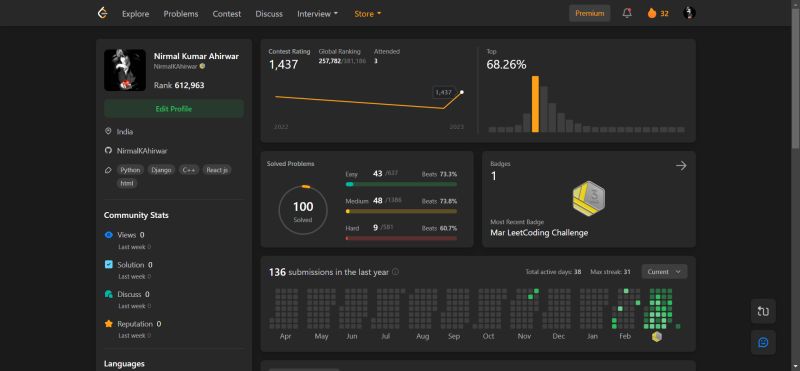Click the submissions info circle icon
This screenshot has height=371, width=800.
click(395, 272)
